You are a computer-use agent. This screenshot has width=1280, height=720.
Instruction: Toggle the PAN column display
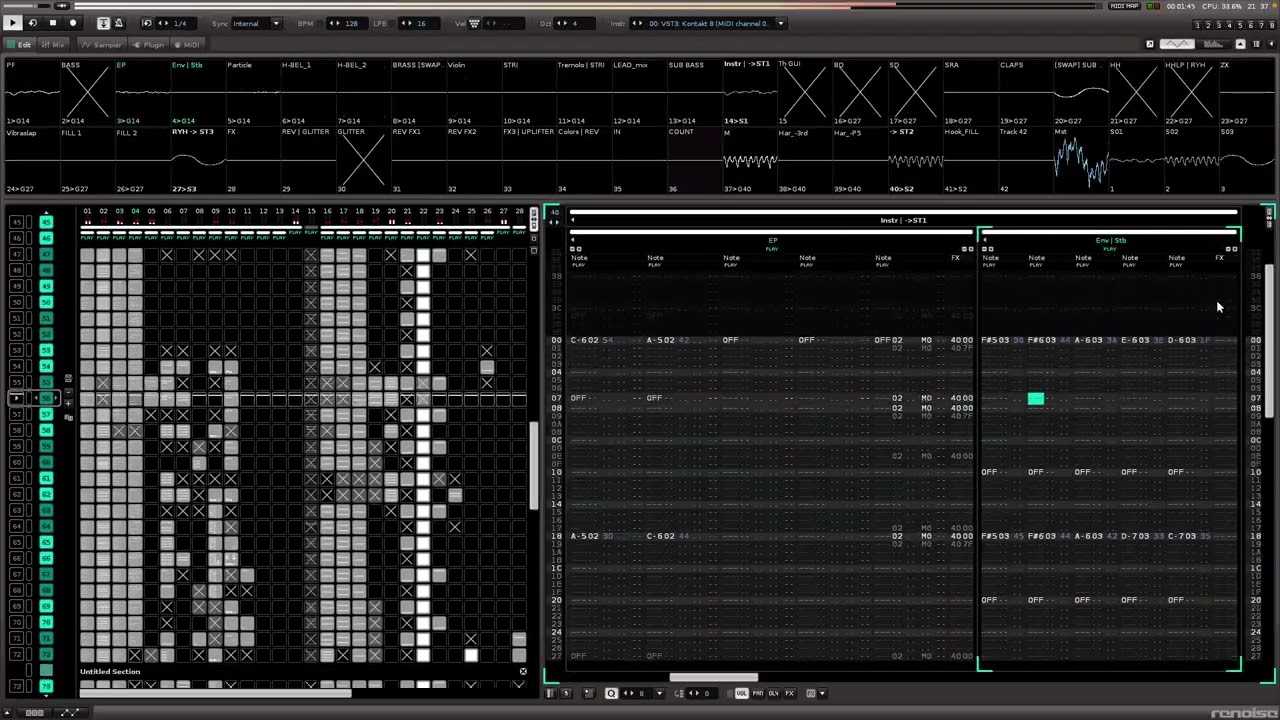[x=757, y=693]
